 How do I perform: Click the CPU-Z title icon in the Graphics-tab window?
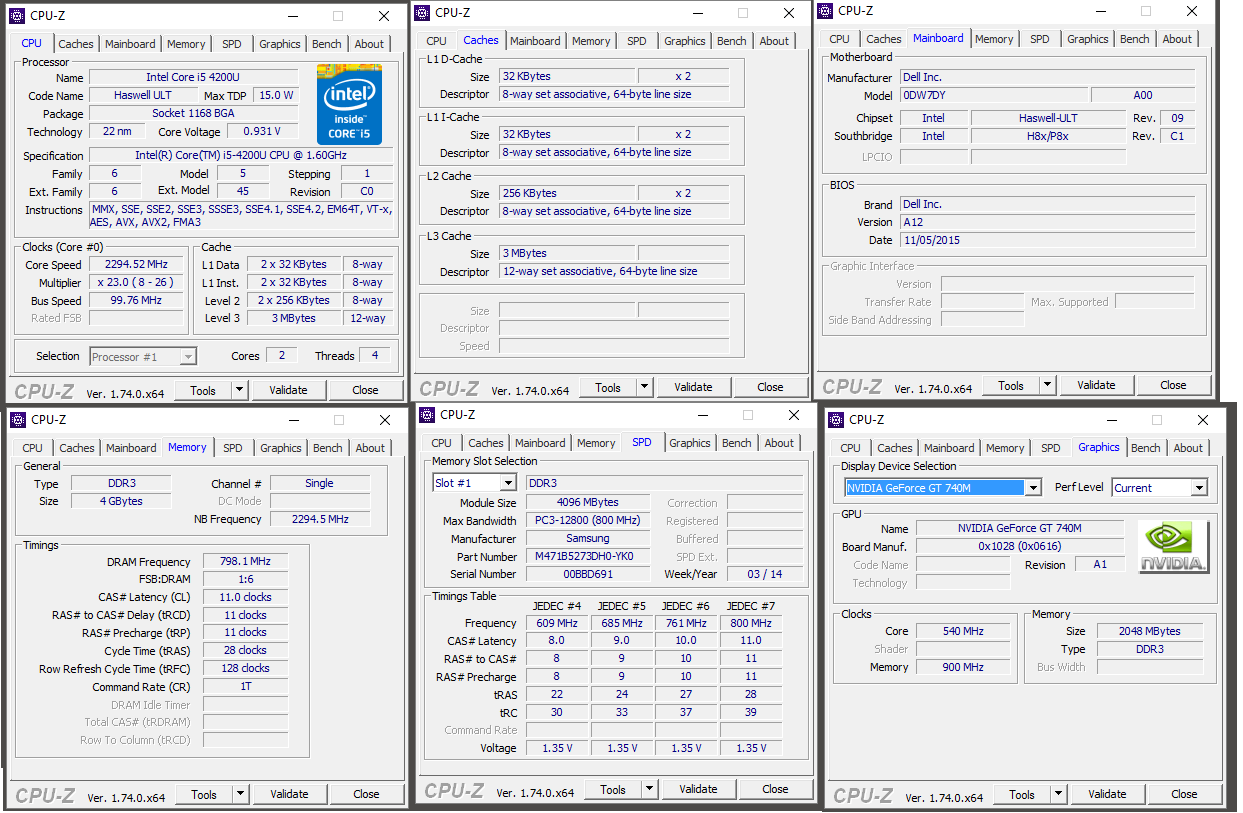pos(836,420)
